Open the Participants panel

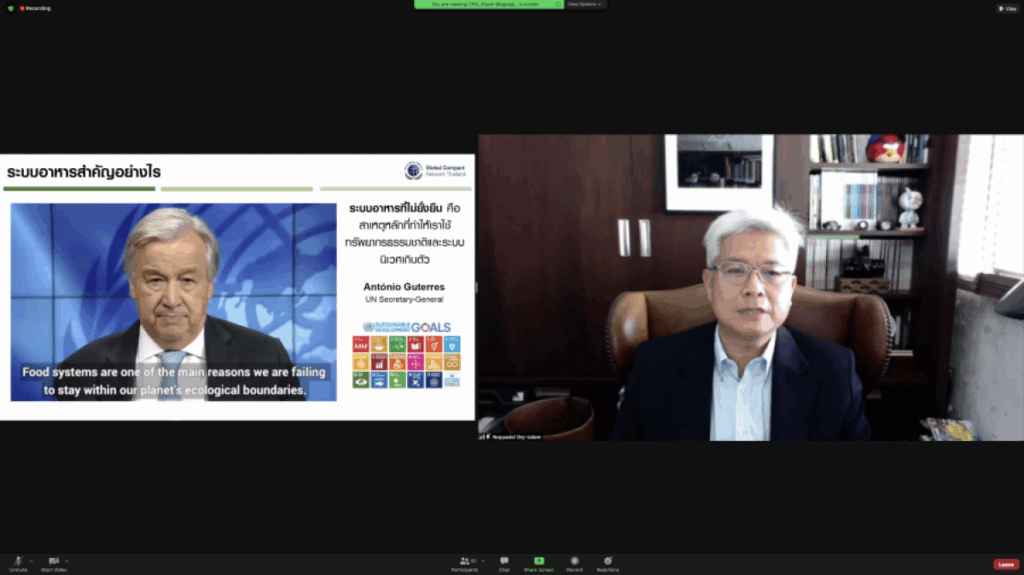pyautogui.click(x=464, y=563)
